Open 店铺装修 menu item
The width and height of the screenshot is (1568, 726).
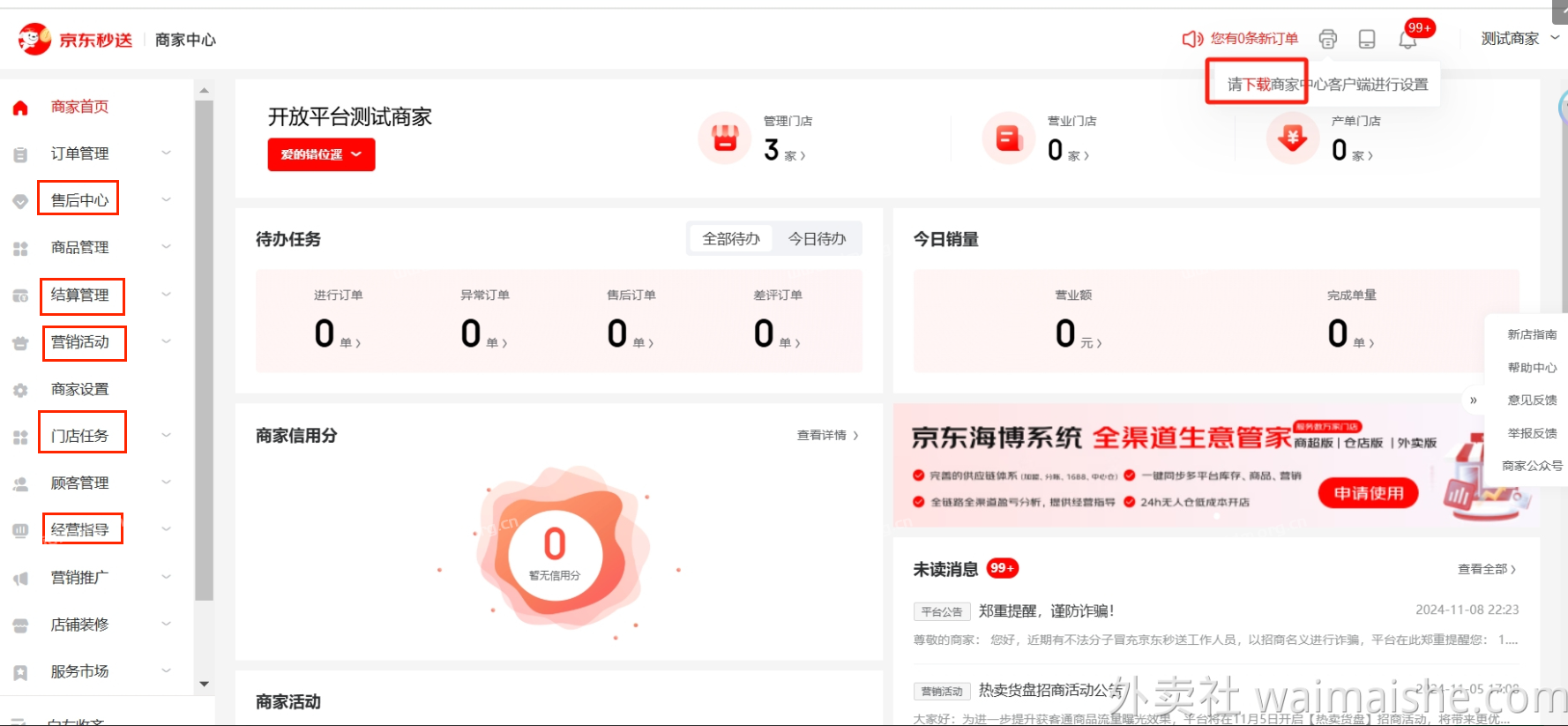79,624
